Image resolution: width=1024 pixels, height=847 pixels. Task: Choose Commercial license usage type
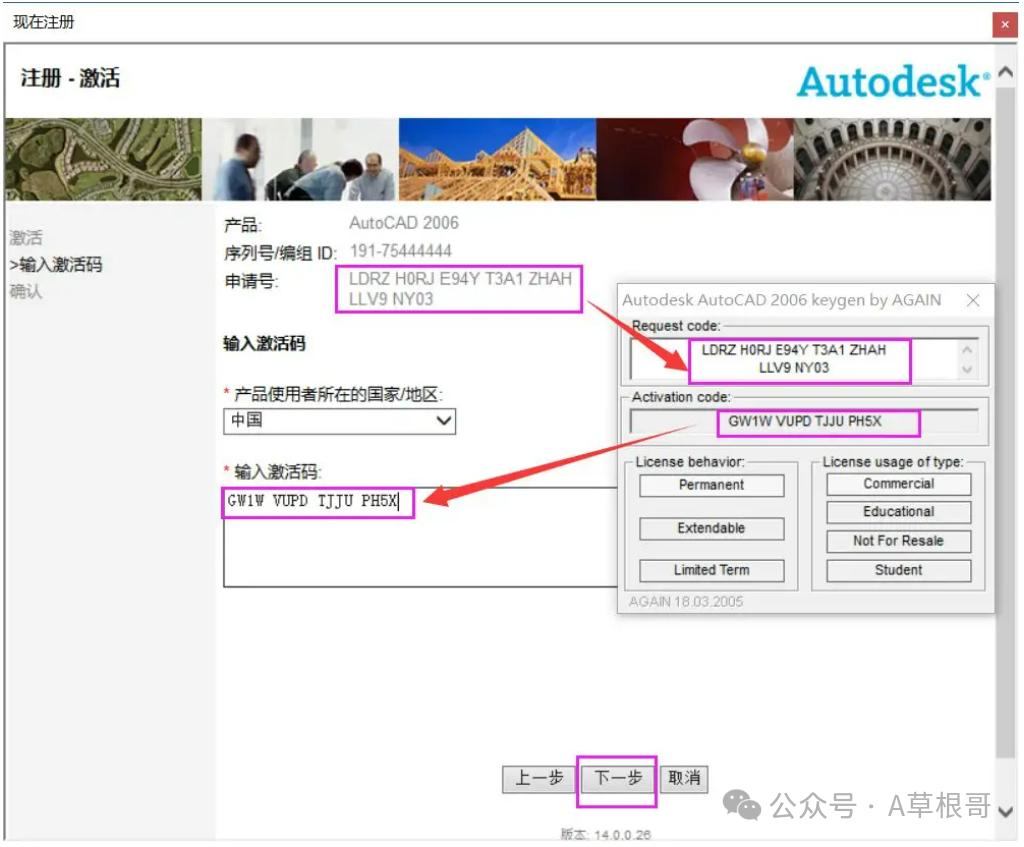(898, 484)
